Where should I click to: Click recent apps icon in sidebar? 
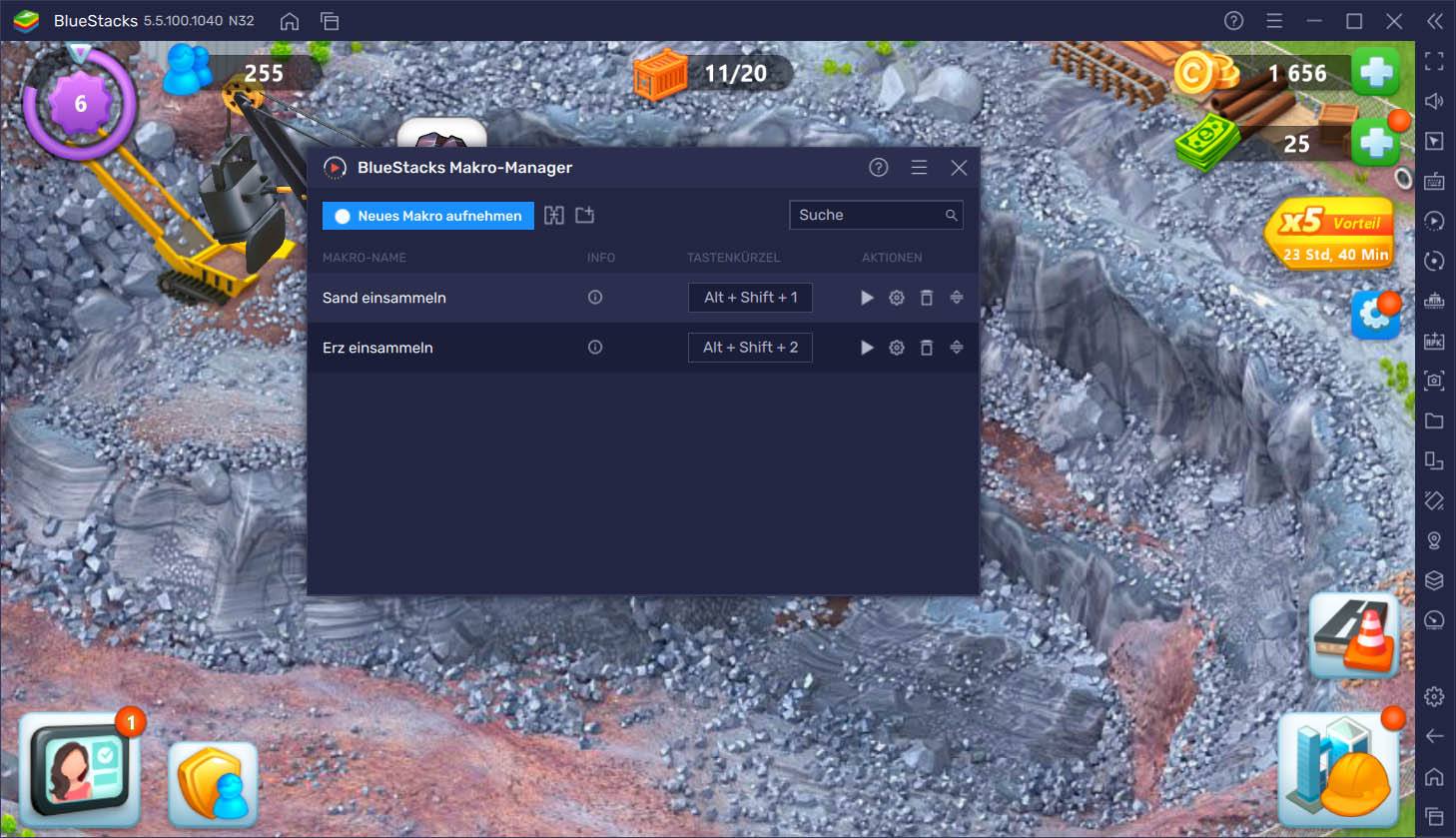click(x=1434, y=816)
